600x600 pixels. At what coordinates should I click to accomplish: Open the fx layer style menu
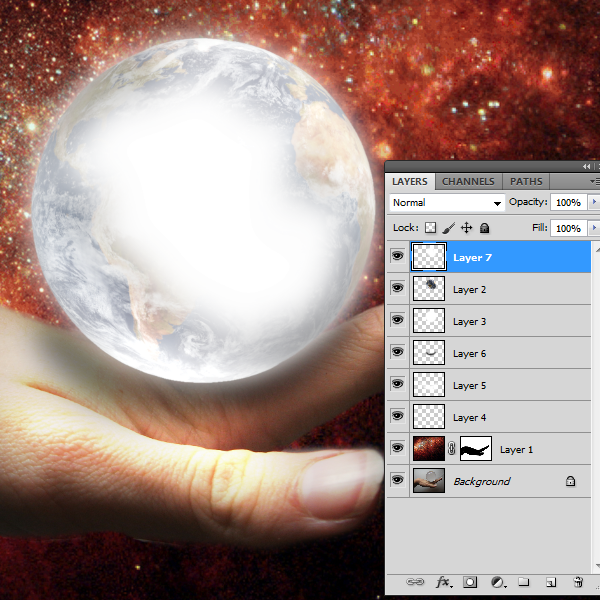tap(444, 582)
